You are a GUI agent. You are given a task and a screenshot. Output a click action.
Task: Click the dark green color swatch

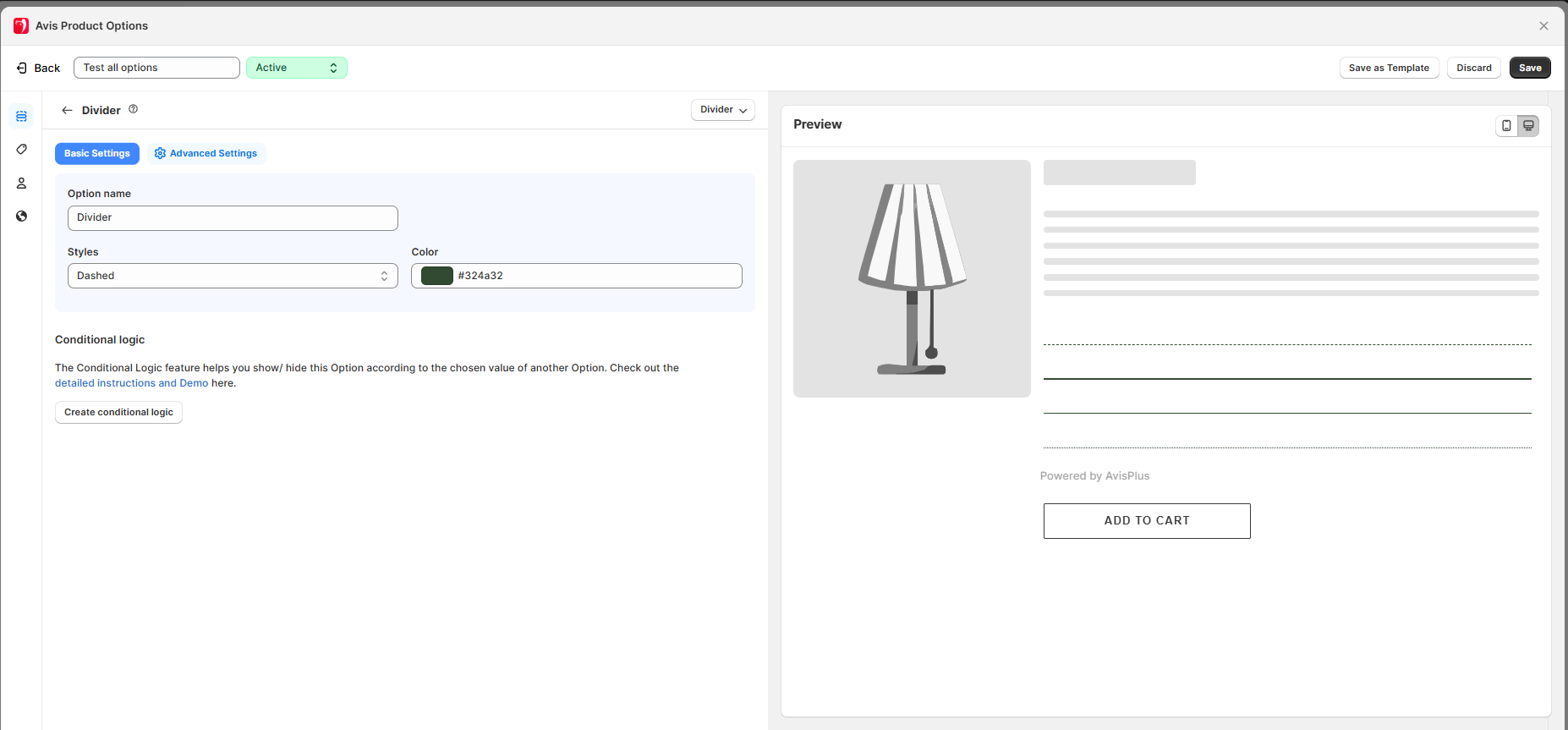click(x=437, y=276)
